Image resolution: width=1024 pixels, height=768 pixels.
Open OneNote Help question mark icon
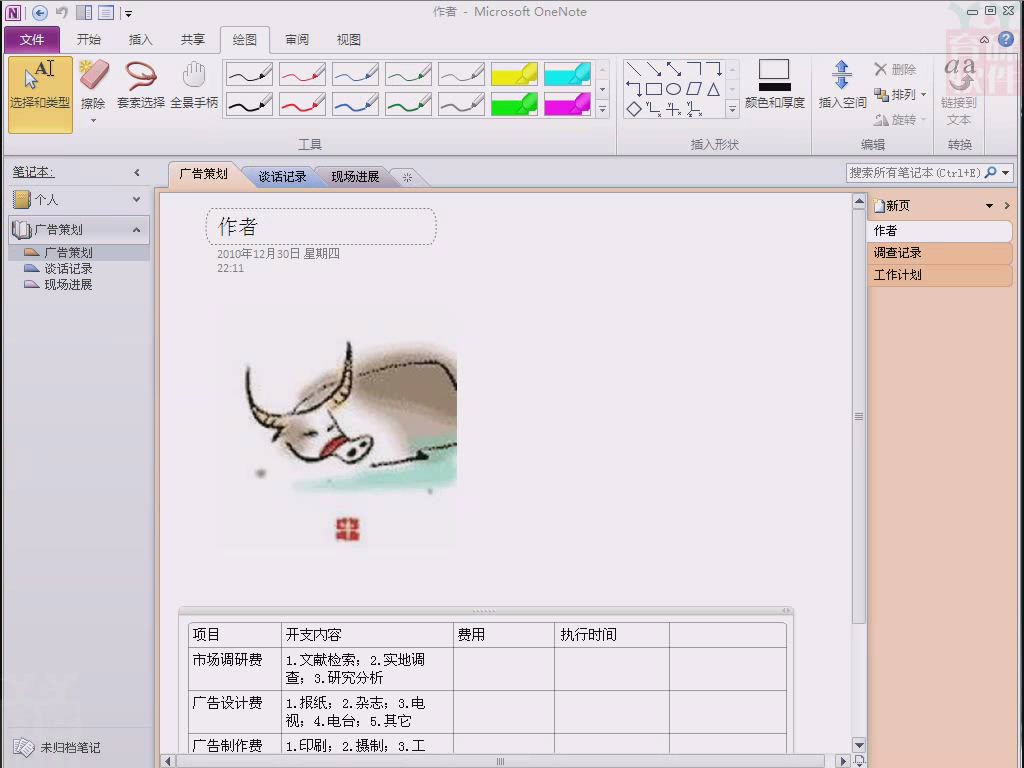click(x=1006, y=39)
